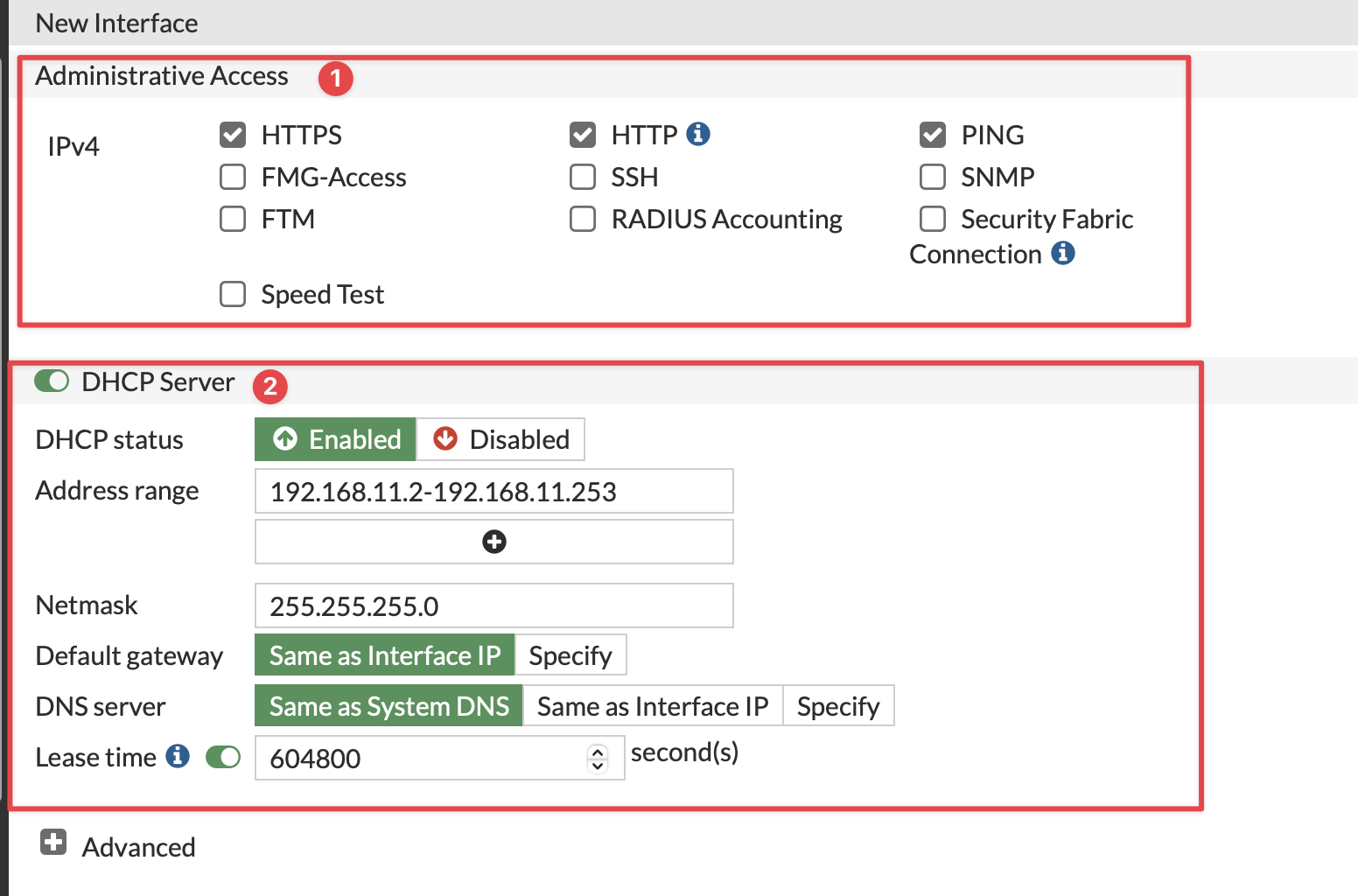Image resolution: width=1358 pixels, height=896 pixels.
Task: Disable the Lease time toggle
Action: tap(223, 757)
